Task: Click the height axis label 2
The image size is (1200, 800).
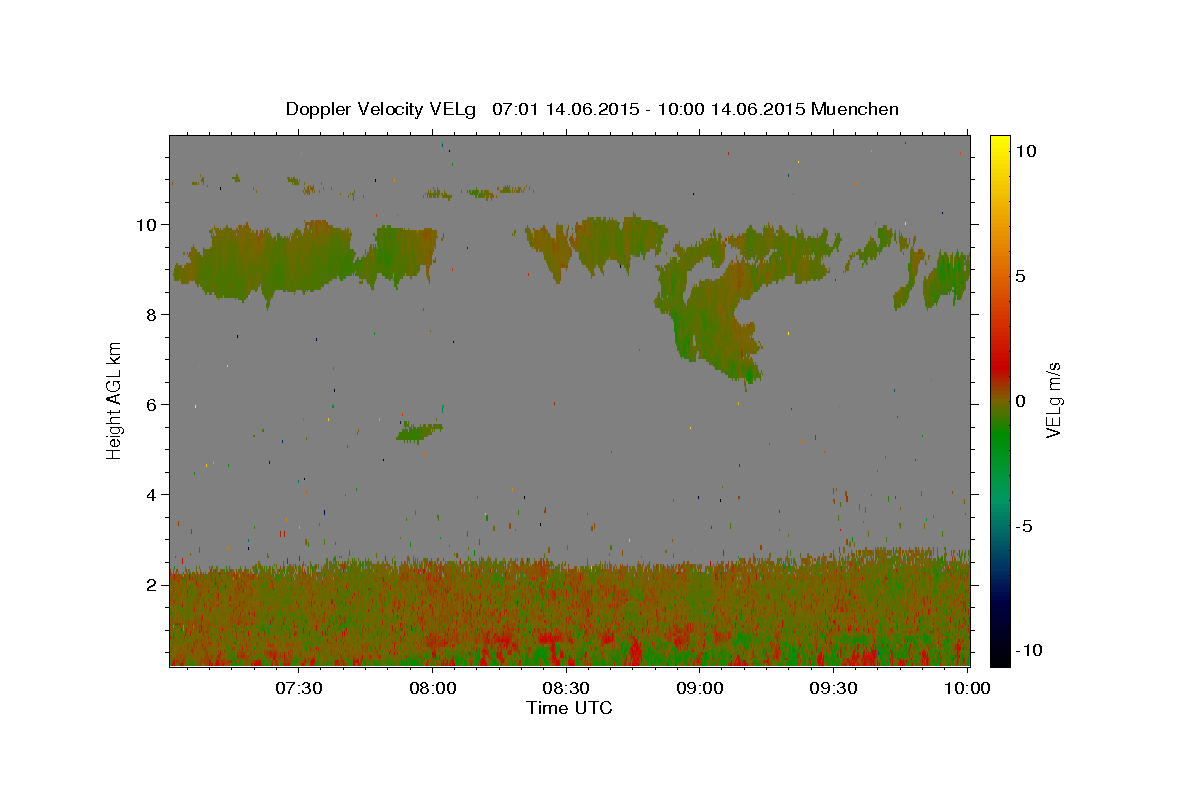Action: 152,584
